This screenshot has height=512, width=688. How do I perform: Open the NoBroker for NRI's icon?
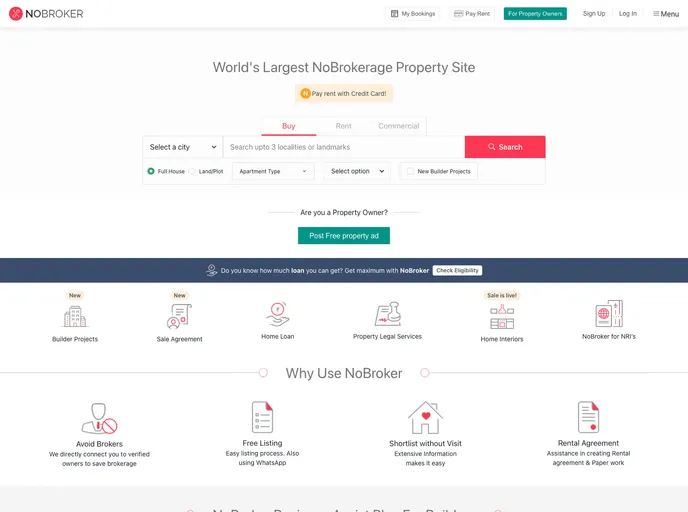[x=609, y=313]
